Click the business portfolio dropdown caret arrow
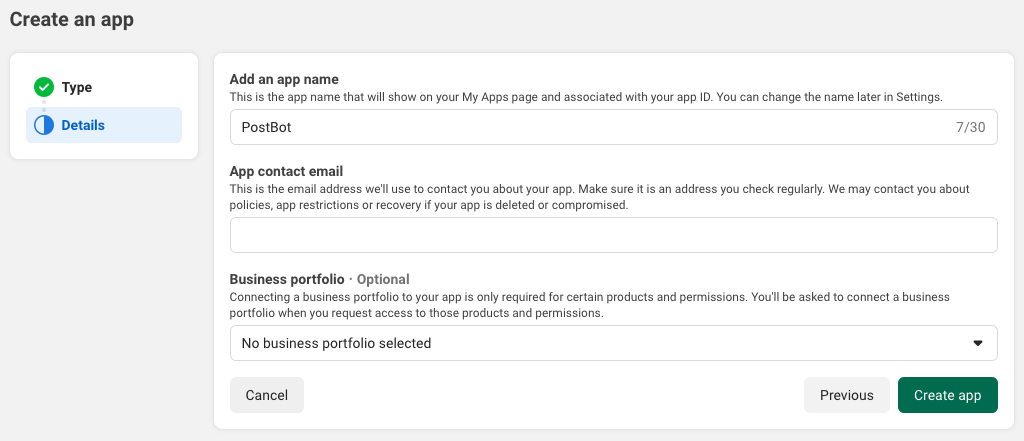1024x441 pixels. click(978, 343)
